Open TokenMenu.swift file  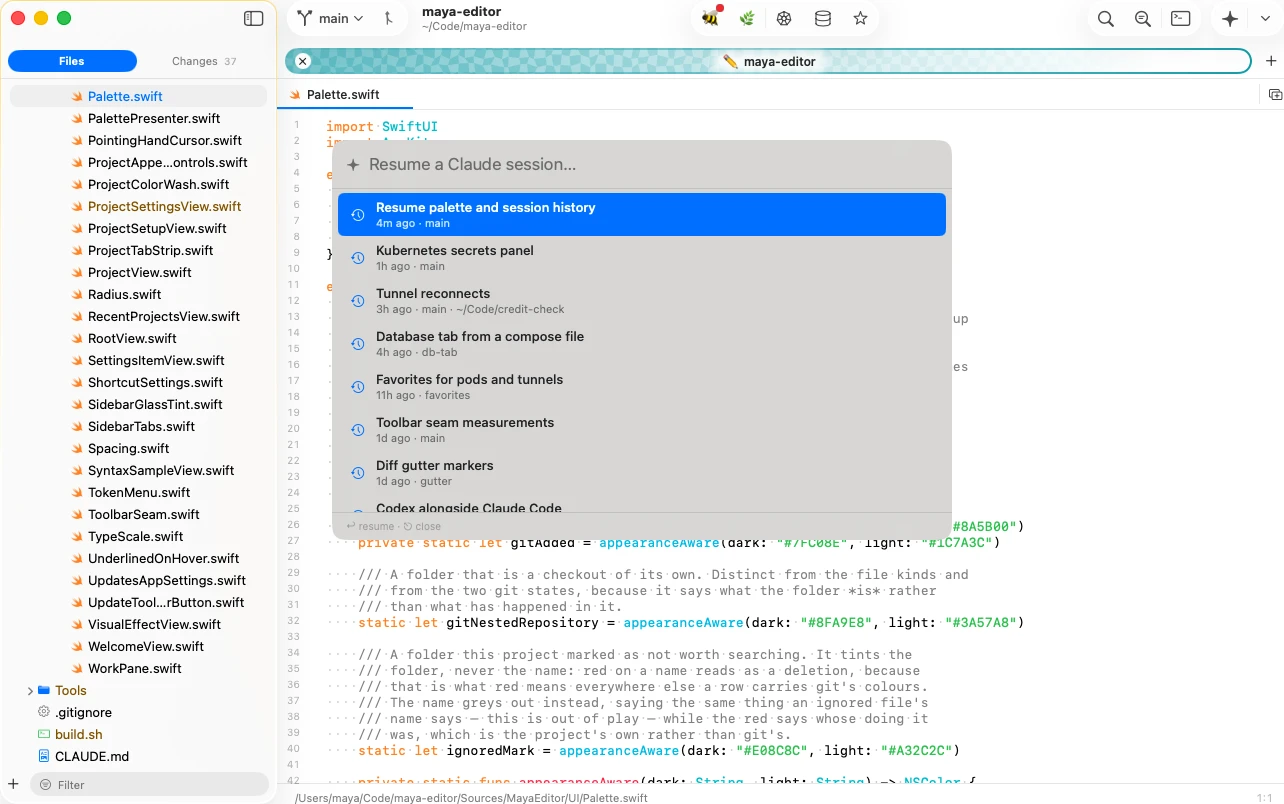pos(138,492)
